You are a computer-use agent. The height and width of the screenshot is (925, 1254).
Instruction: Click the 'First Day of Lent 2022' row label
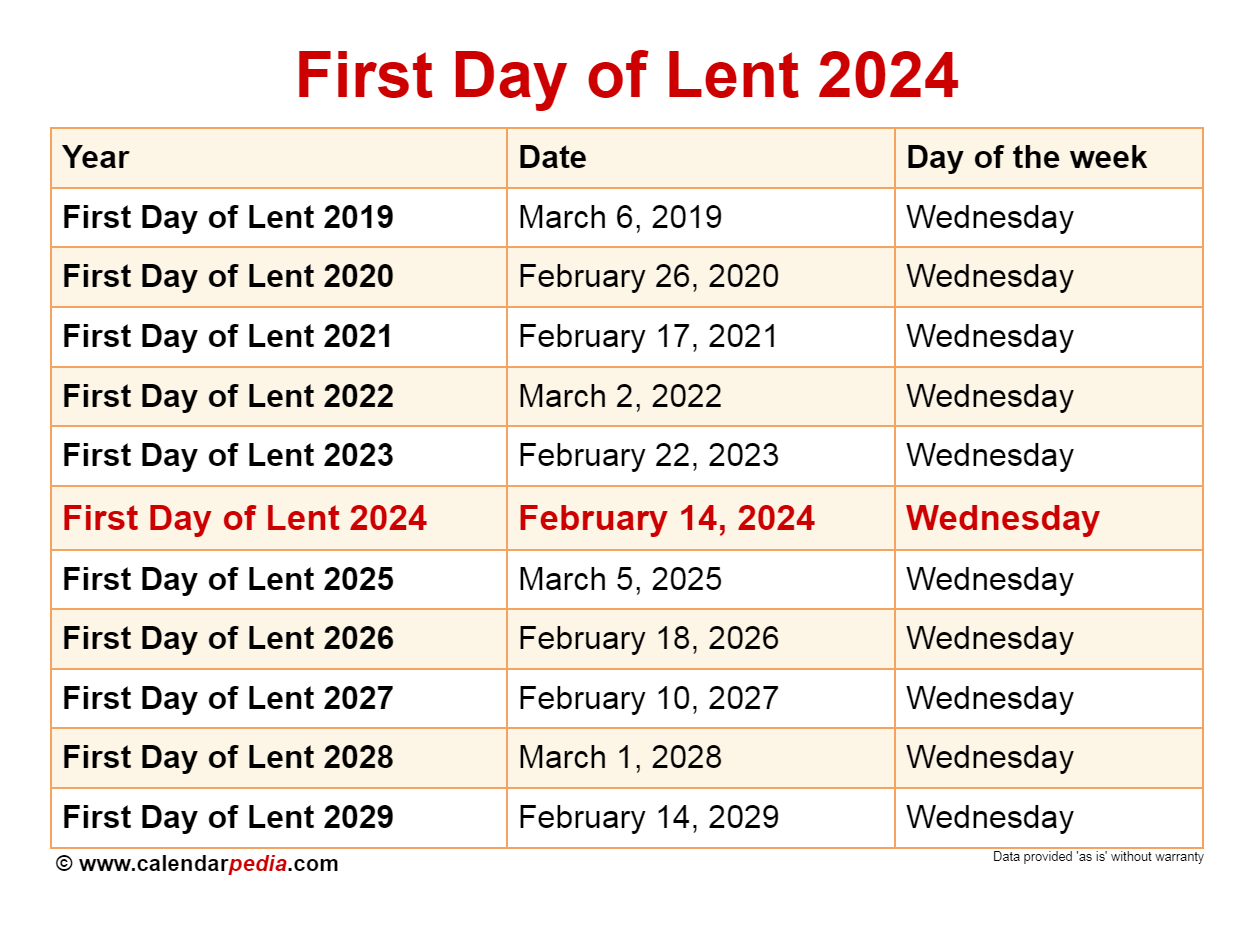(228, 396)
